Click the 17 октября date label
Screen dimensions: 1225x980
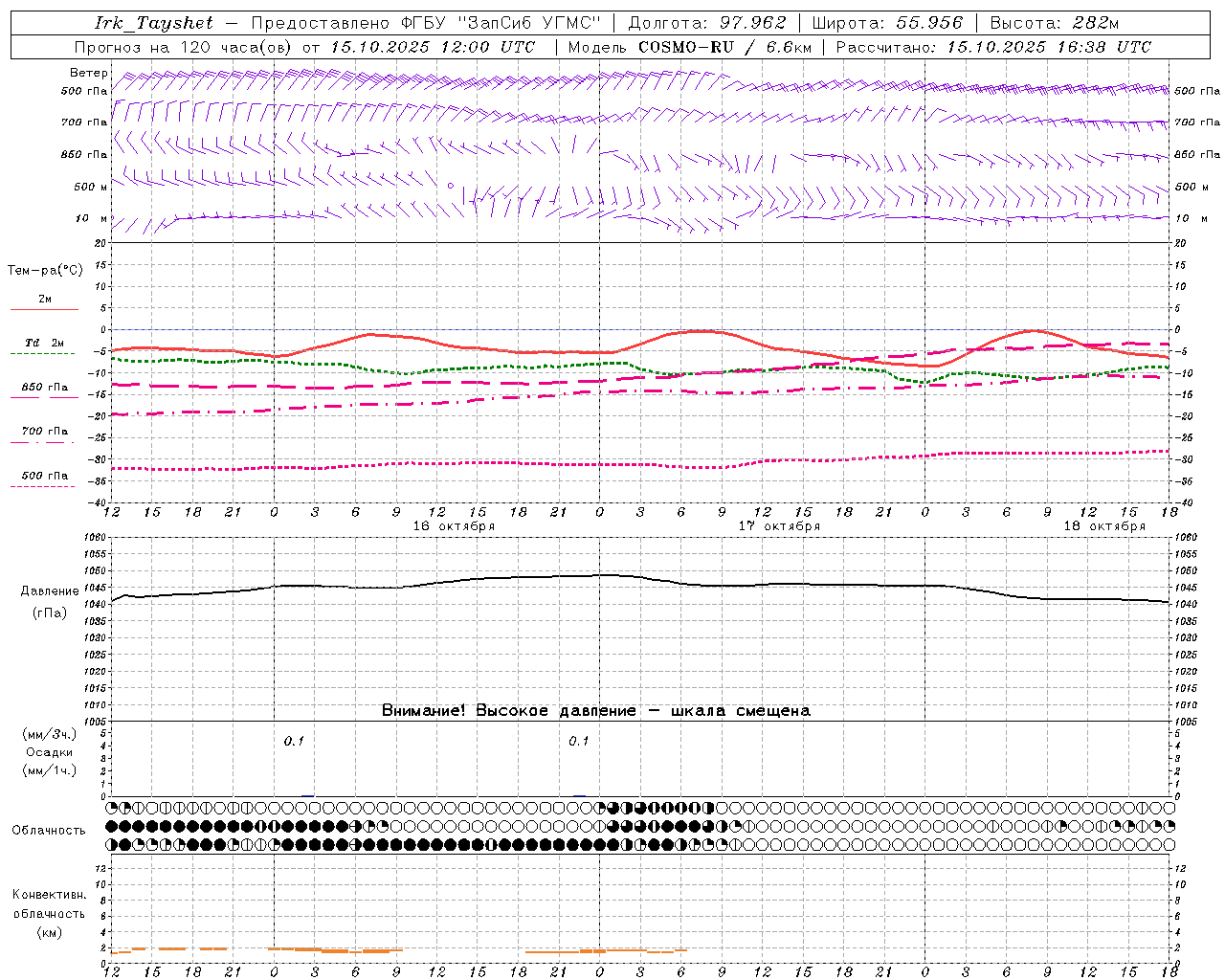tap(779, 526)
